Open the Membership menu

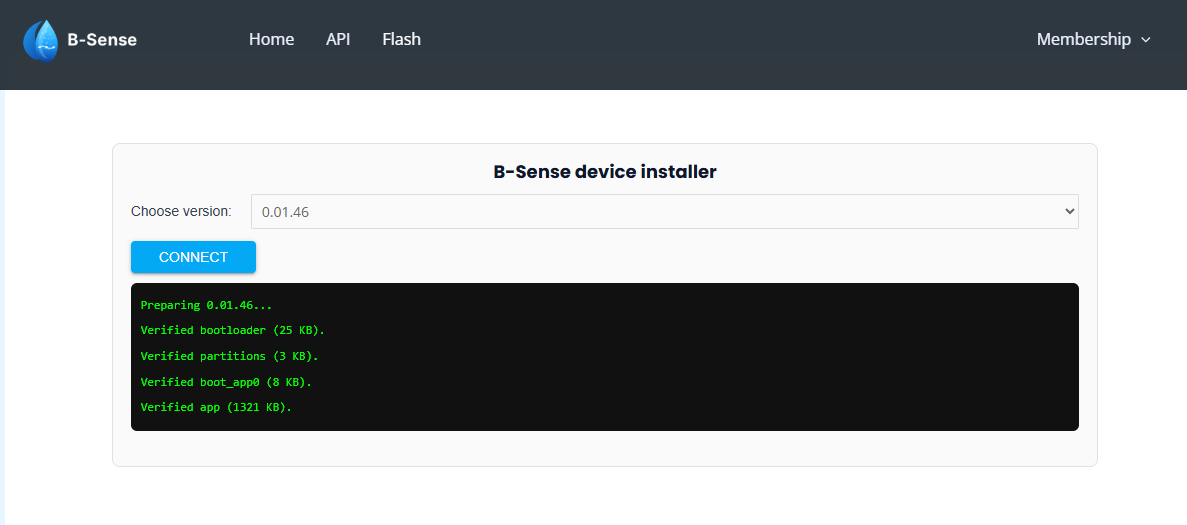tap(1083, 40)
